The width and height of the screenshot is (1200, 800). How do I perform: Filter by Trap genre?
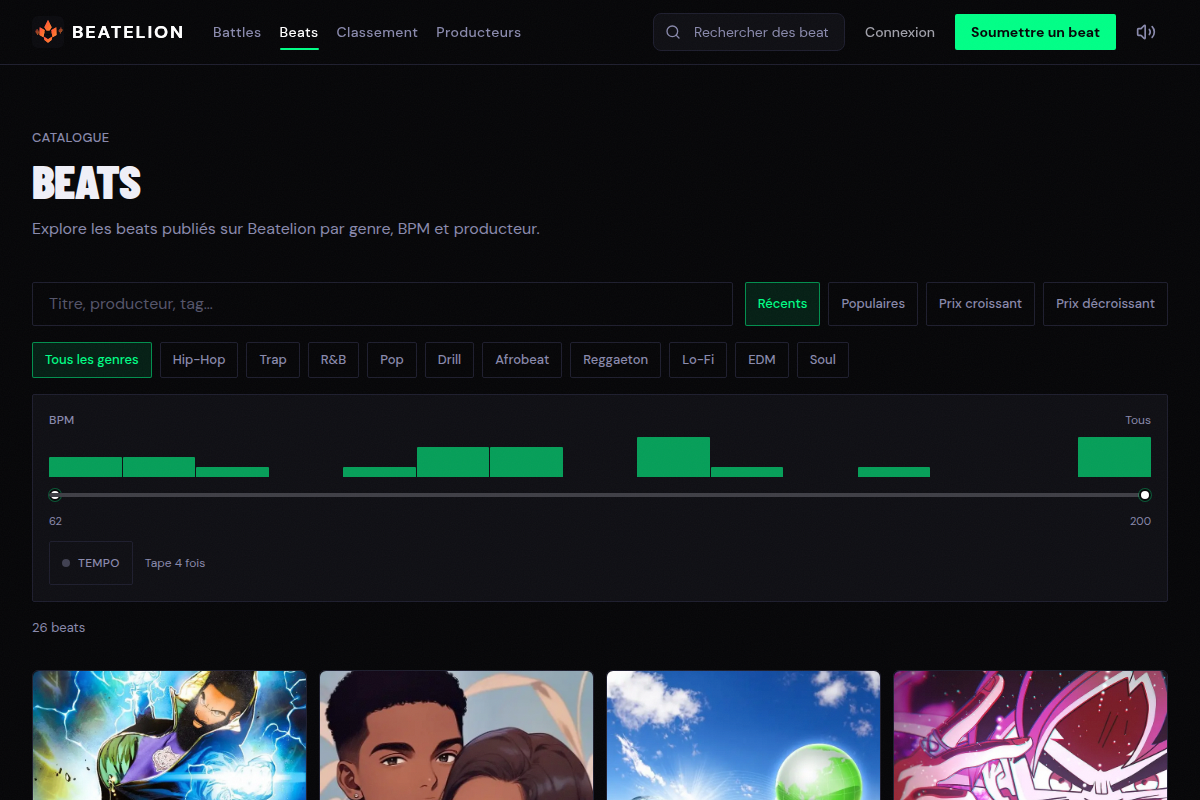click(273, 360)
